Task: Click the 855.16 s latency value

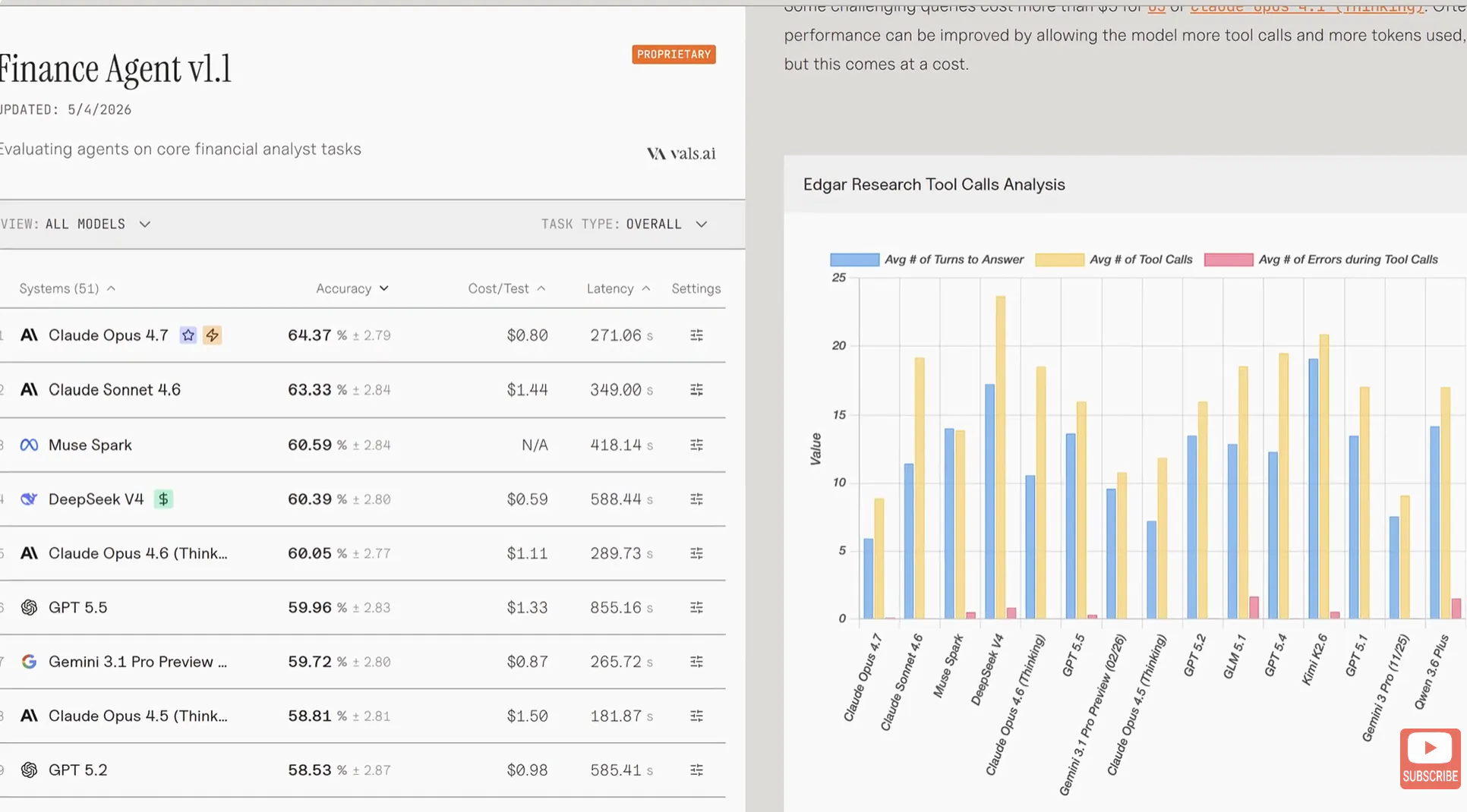Action: click(x=622, y=608)
